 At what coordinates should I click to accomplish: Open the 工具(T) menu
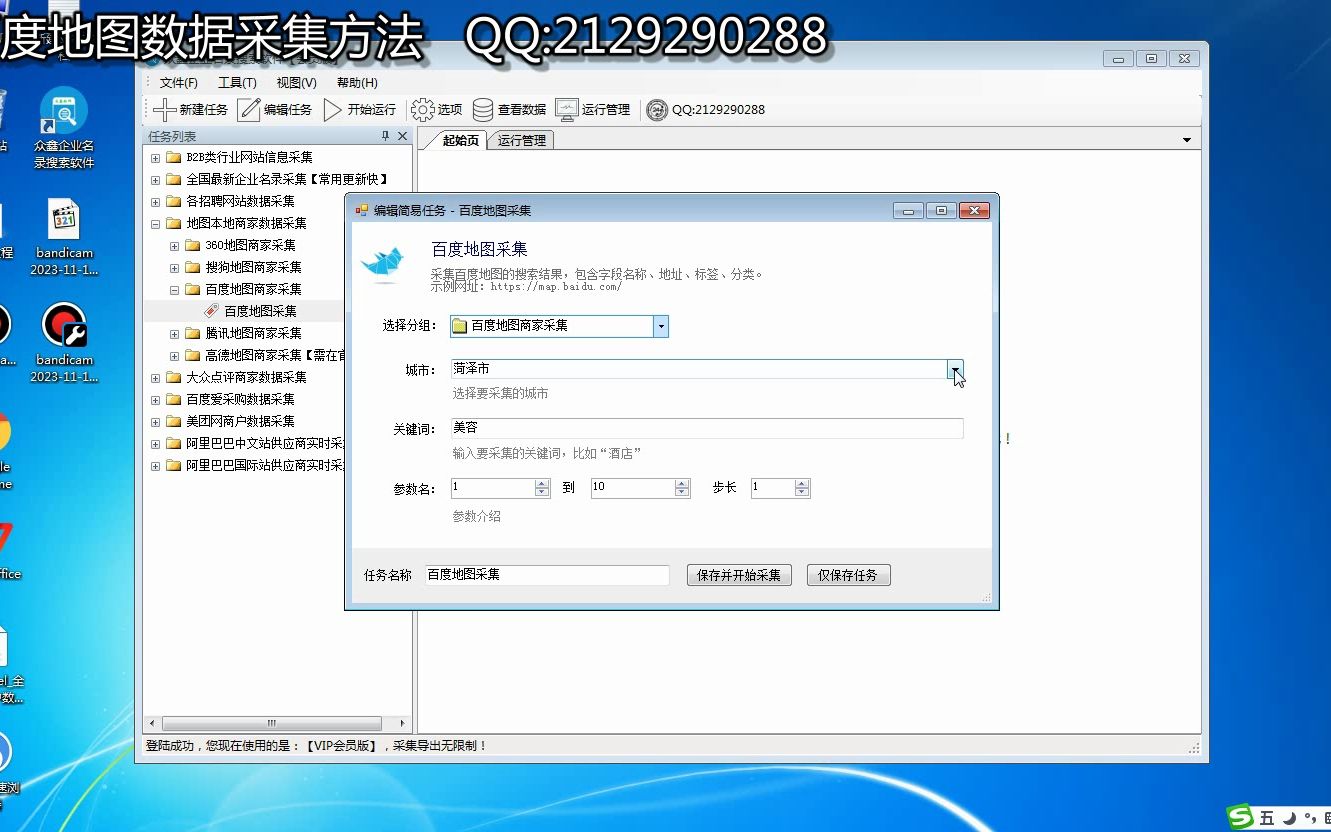pos(237,82)
